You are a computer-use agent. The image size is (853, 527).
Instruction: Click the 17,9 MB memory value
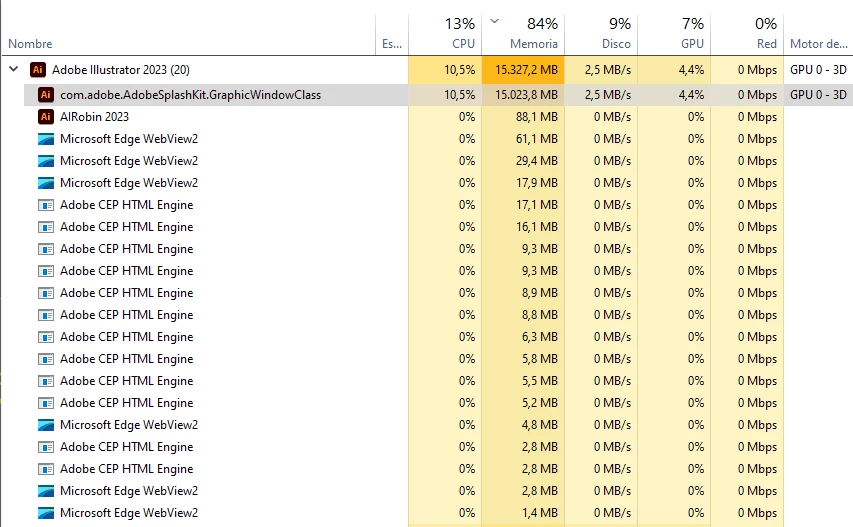[x=536, y=183]
